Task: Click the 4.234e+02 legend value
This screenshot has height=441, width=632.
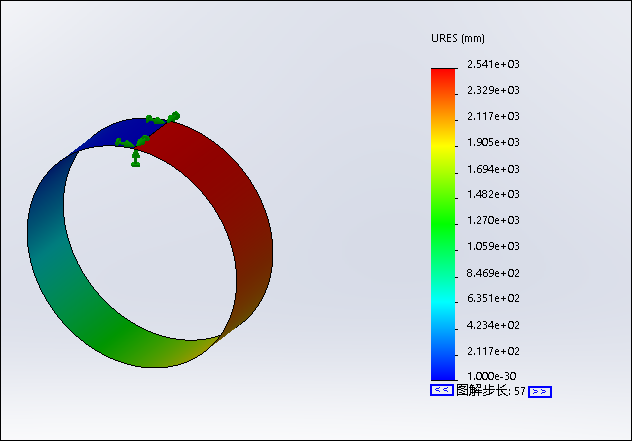Action: click(x=493, y=325)
